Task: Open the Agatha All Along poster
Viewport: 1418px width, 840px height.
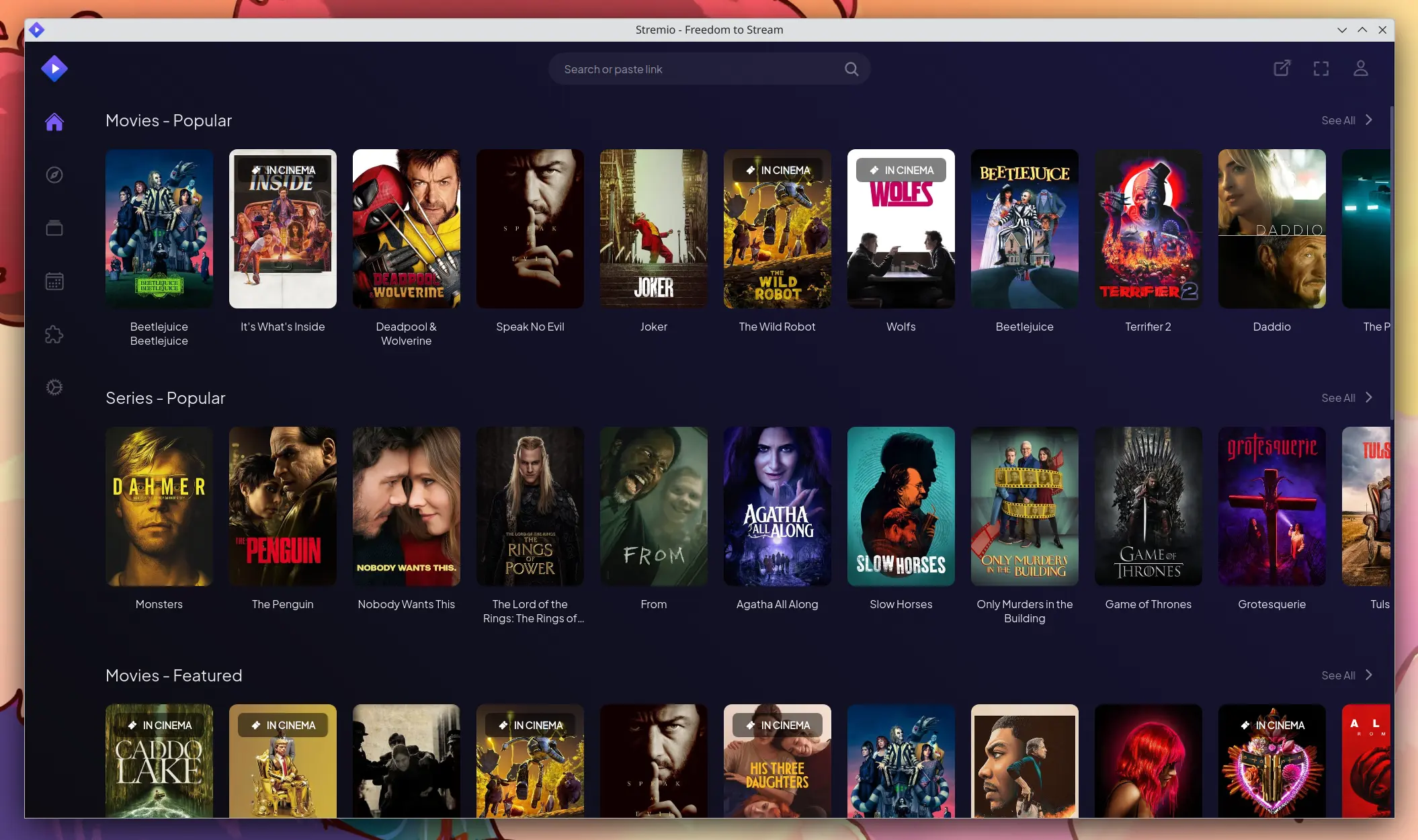Action: coord(778,506)
